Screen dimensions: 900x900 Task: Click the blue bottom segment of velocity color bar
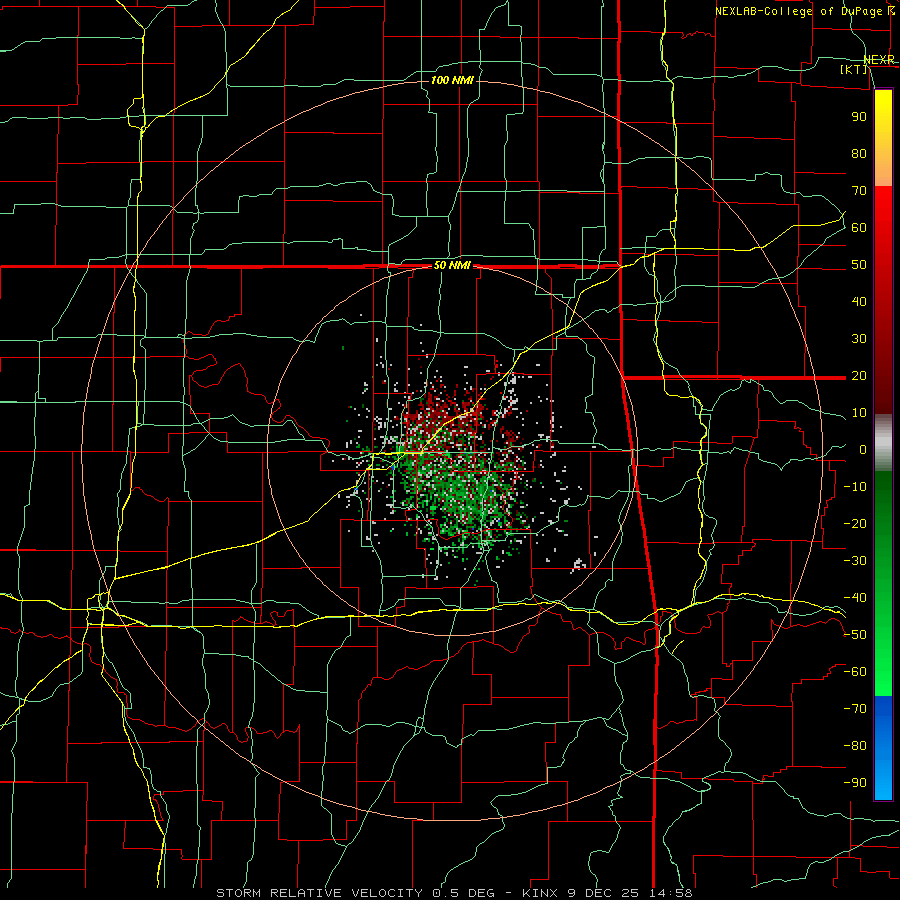click(x=883, y=748)
